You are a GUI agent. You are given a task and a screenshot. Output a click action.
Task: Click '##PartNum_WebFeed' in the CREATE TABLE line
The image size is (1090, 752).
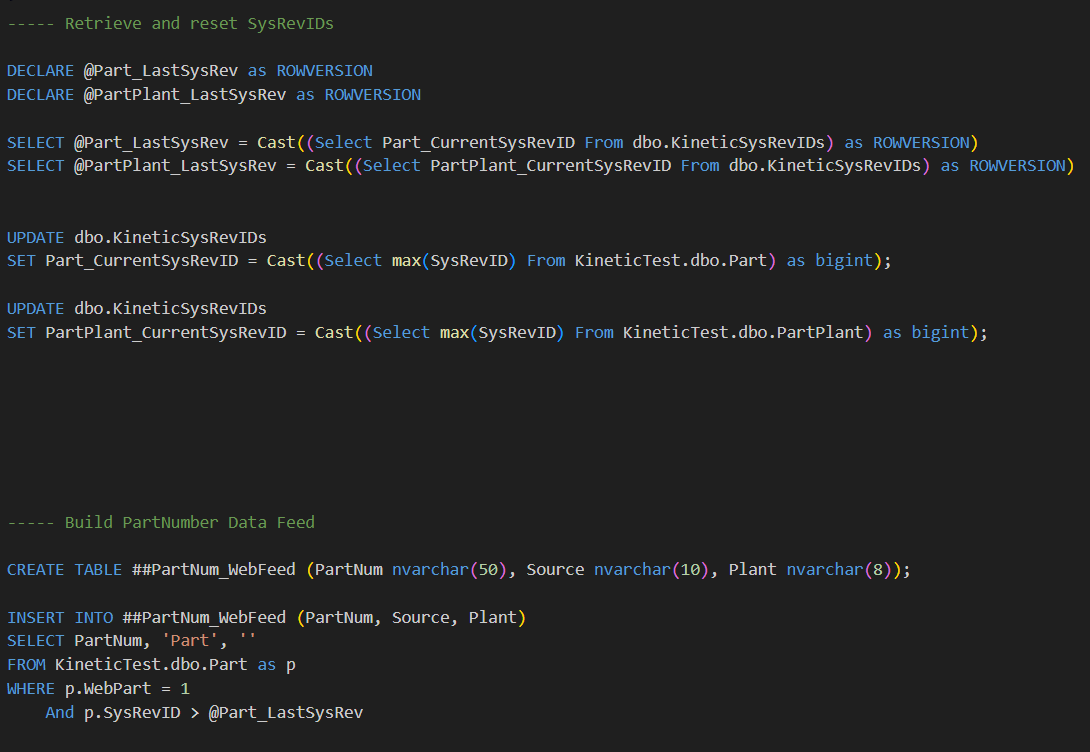point(213,570)
